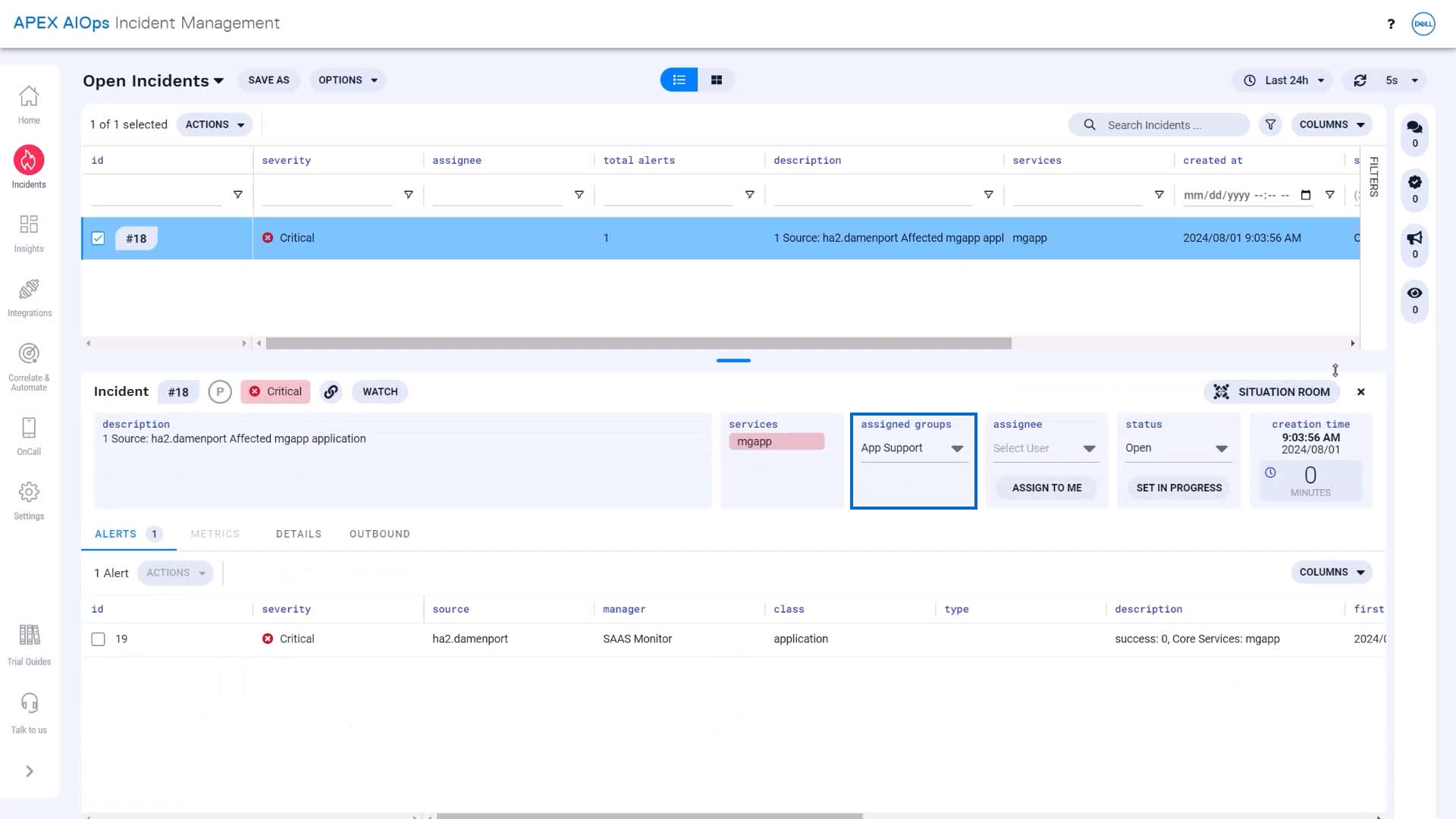Open alerts ACTIONS dropdown
The width and height of the screenshot is (1456, 819).
pos(175,573)
